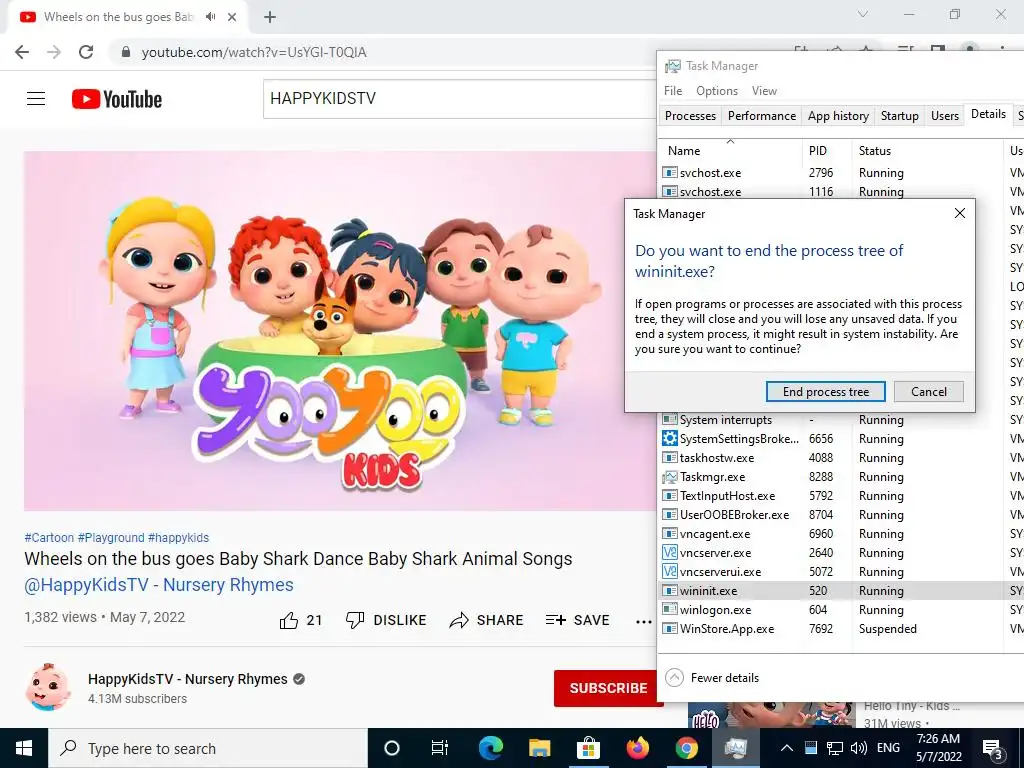Select the Taskmgr.exe process row
The image size is (1024, 768).
coord(841,477)
